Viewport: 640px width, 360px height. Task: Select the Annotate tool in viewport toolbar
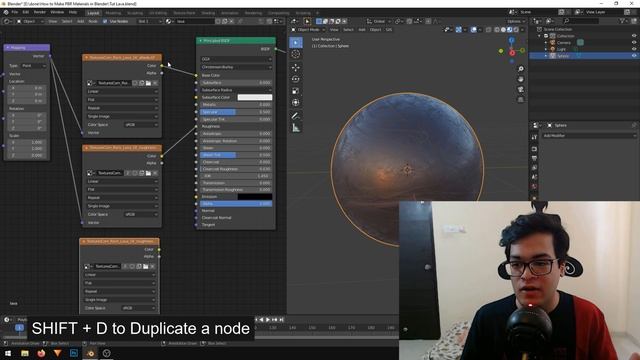click(296, 116)
